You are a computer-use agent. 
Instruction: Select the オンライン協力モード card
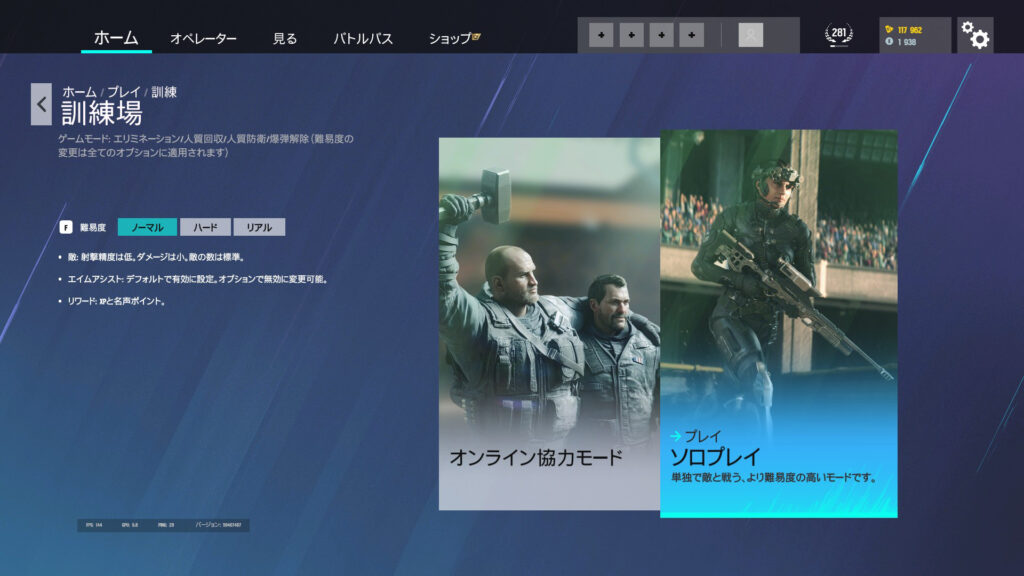pyautogui.click(x=549, y=324)
